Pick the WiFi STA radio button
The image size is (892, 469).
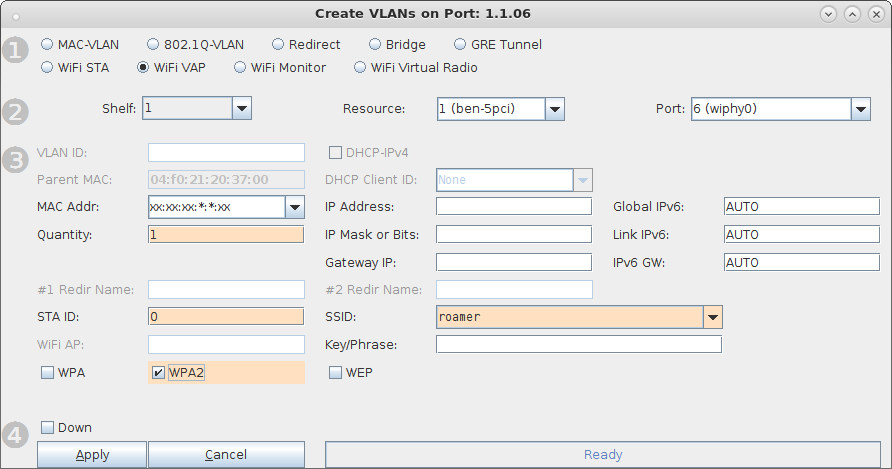47,68
